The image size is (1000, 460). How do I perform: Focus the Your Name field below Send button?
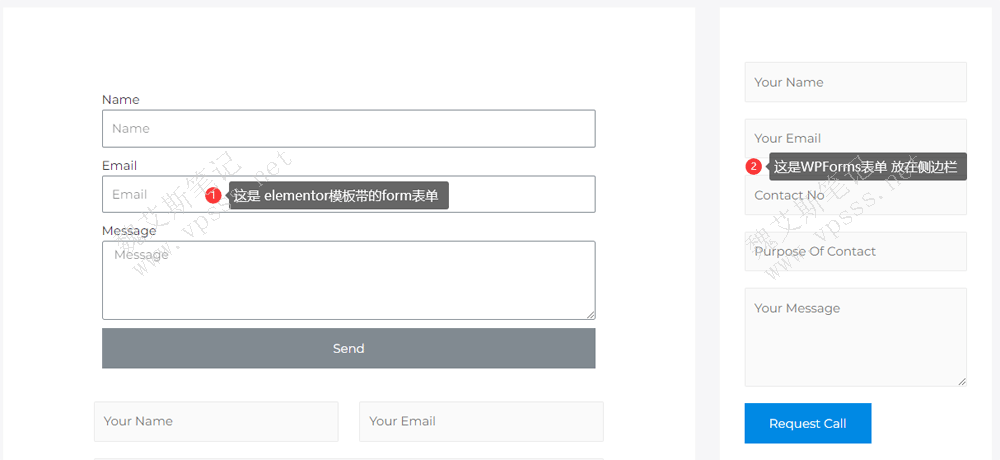(x=216, y=421)
